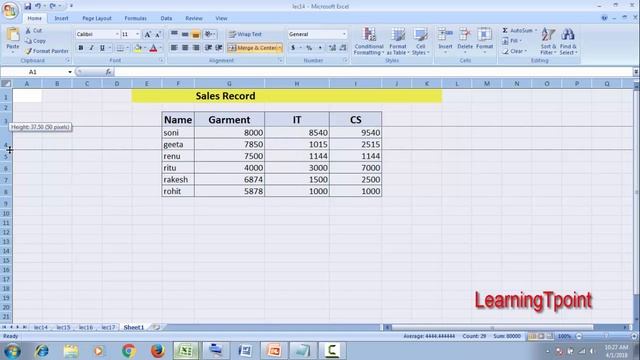640x360 pixels.
Task: Toggle Underline formatting
Action: pos(102,48)
